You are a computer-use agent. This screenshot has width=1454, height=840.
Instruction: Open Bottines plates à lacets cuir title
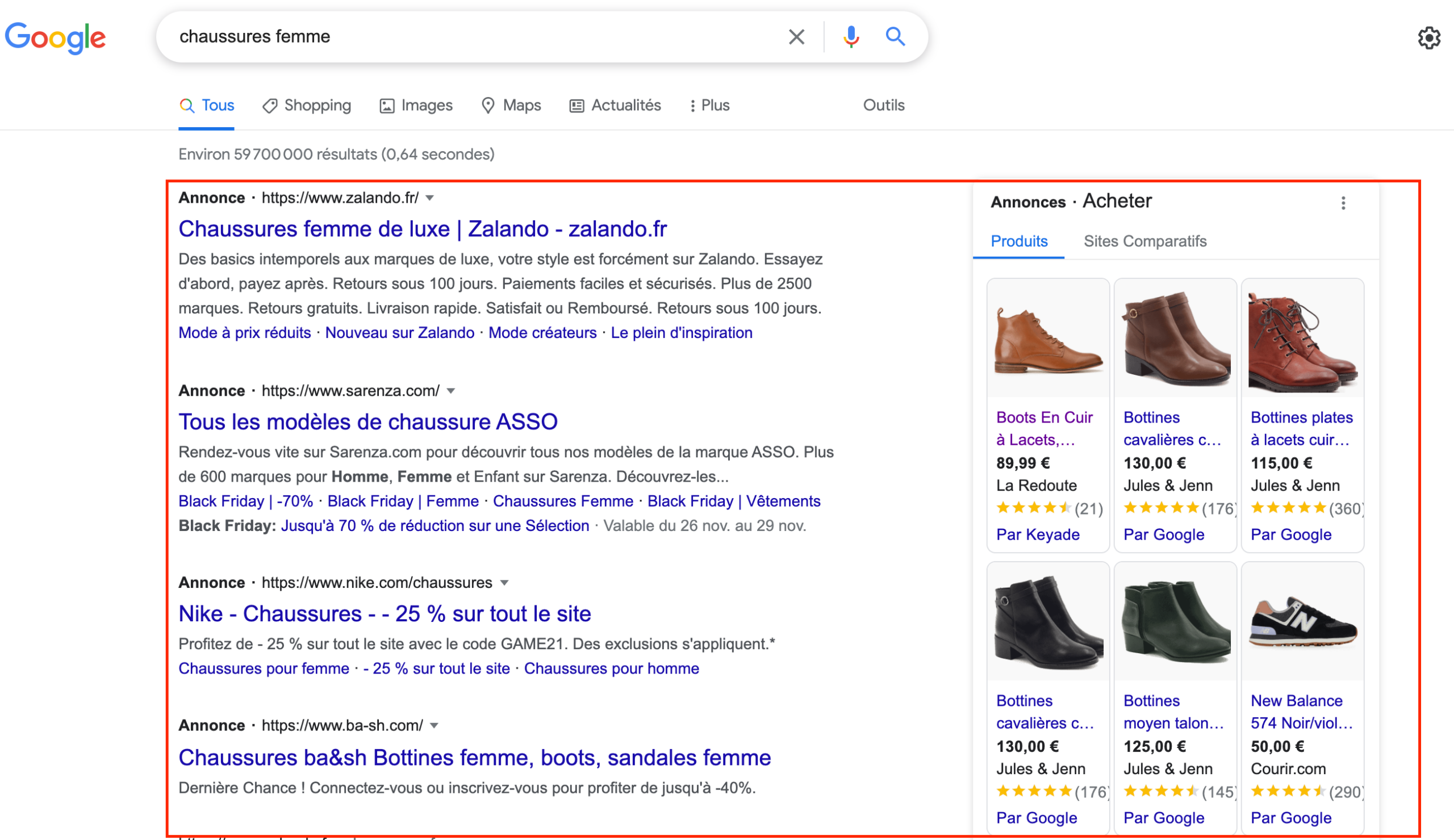(x=1301, y=429)
